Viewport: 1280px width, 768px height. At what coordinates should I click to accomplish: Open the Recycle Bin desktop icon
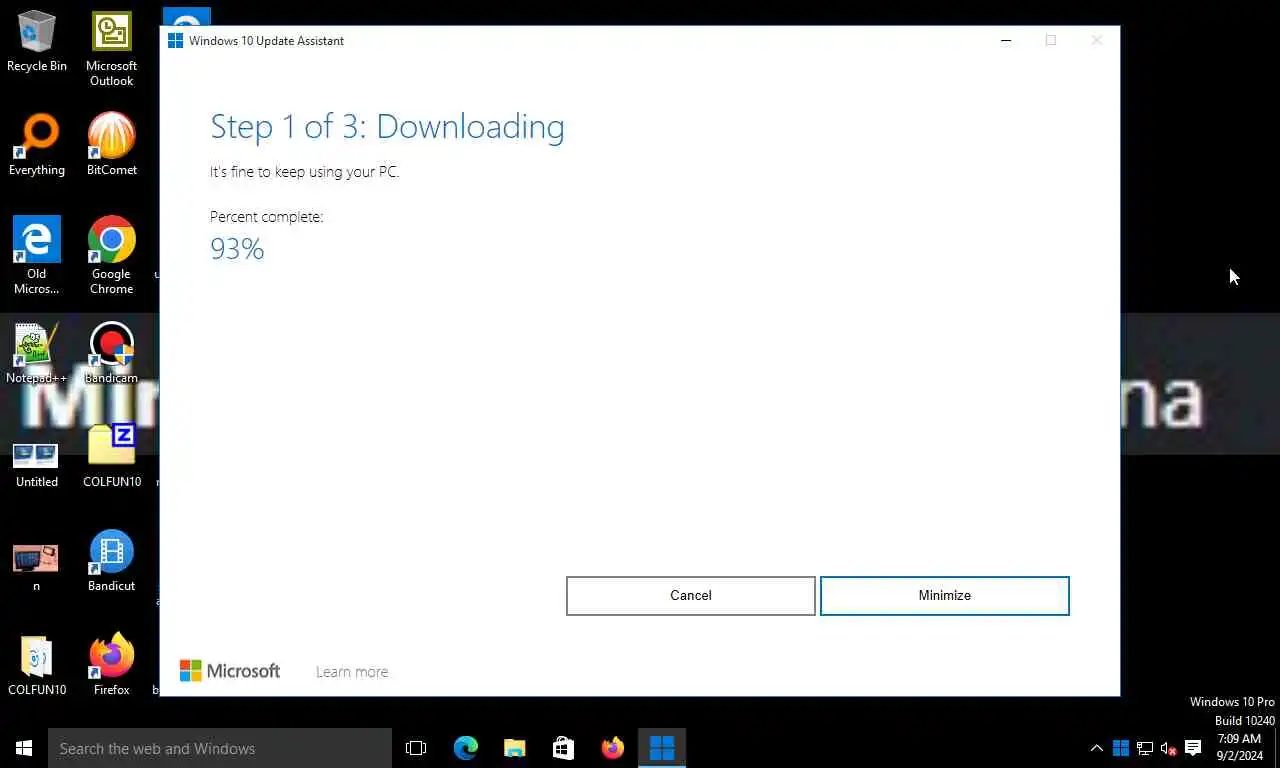pos(37,42)
